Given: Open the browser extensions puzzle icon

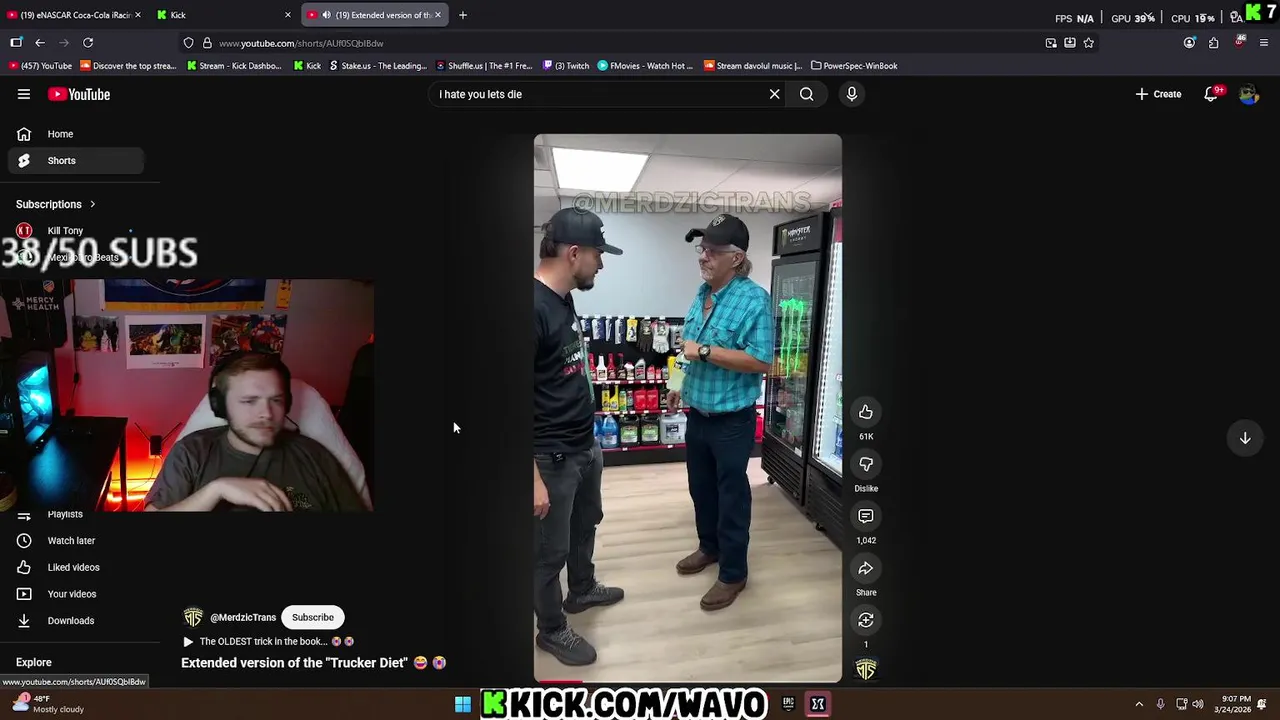Looking at the screenshot, I should click(1213, 43).
